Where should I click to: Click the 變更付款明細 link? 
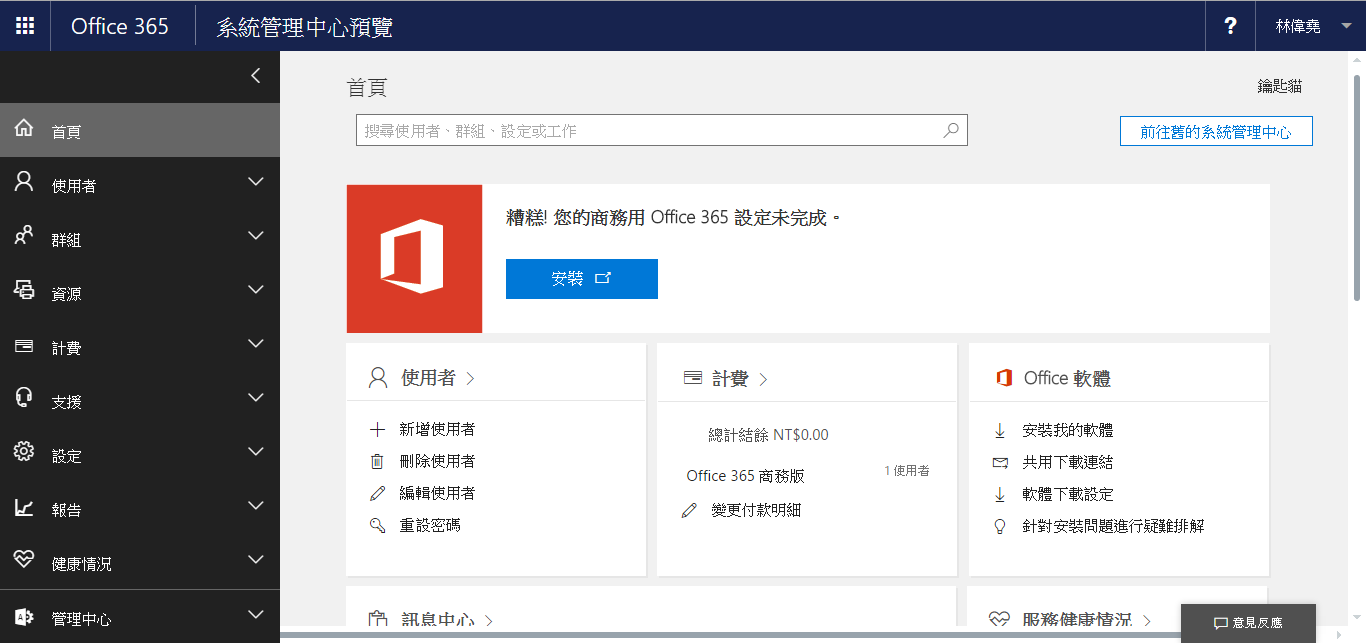coord(756,510)
